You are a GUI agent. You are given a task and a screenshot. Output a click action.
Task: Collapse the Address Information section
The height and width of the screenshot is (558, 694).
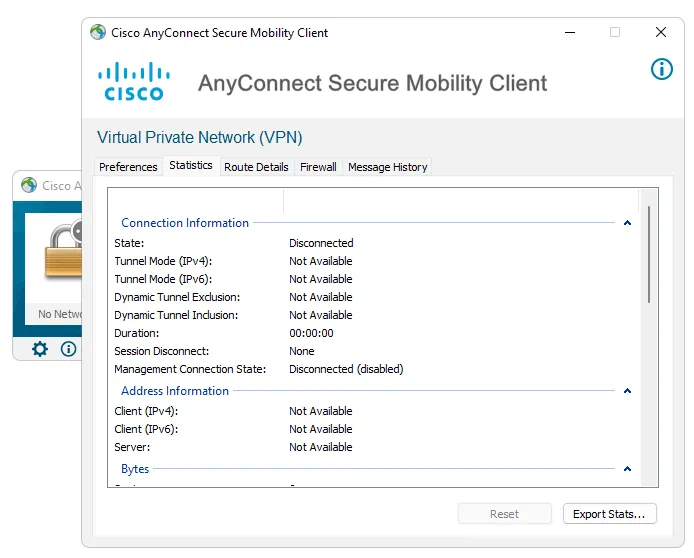627,391
